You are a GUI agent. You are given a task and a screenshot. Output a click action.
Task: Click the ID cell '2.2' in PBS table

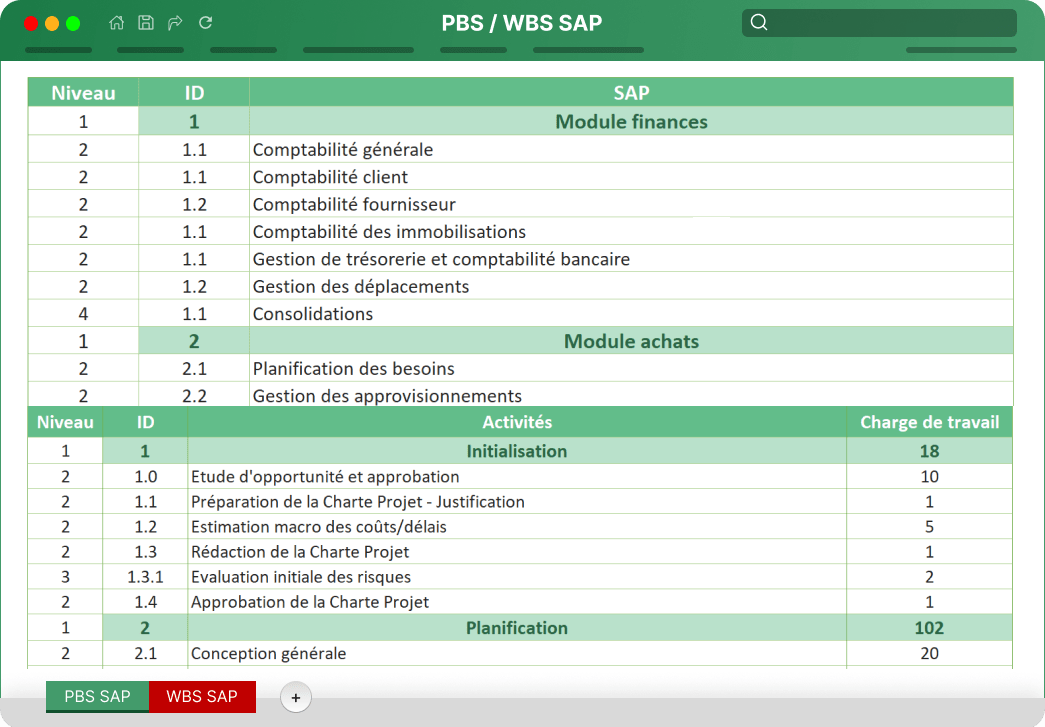point(194,395)
